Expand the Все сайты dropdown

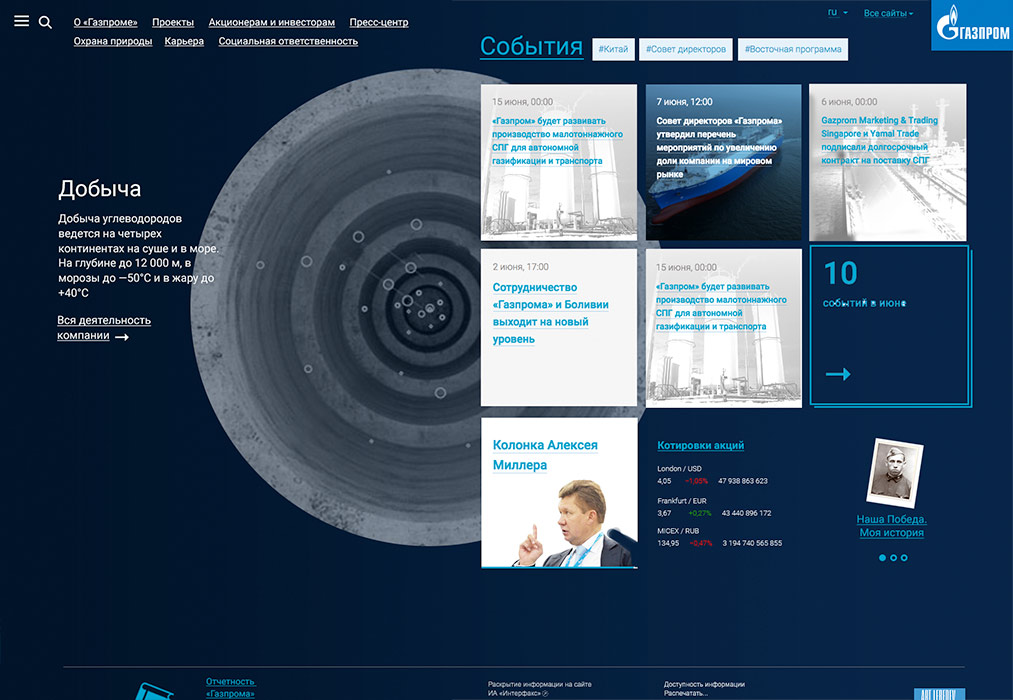[888, 14]
